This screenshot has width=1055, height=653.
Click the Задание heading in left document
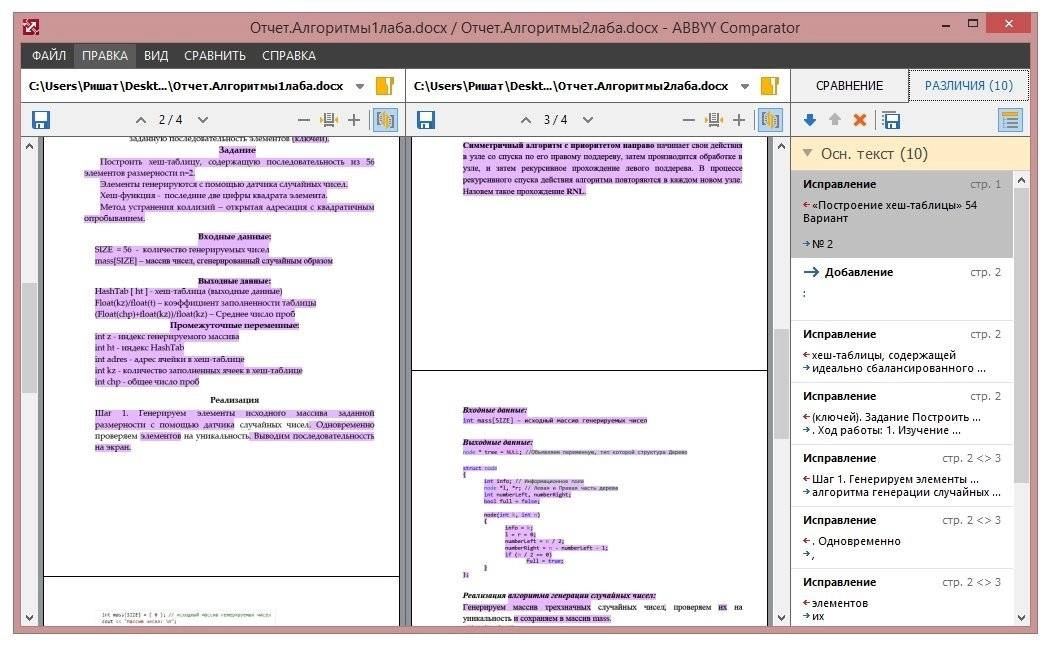click(x=238, y=150)
